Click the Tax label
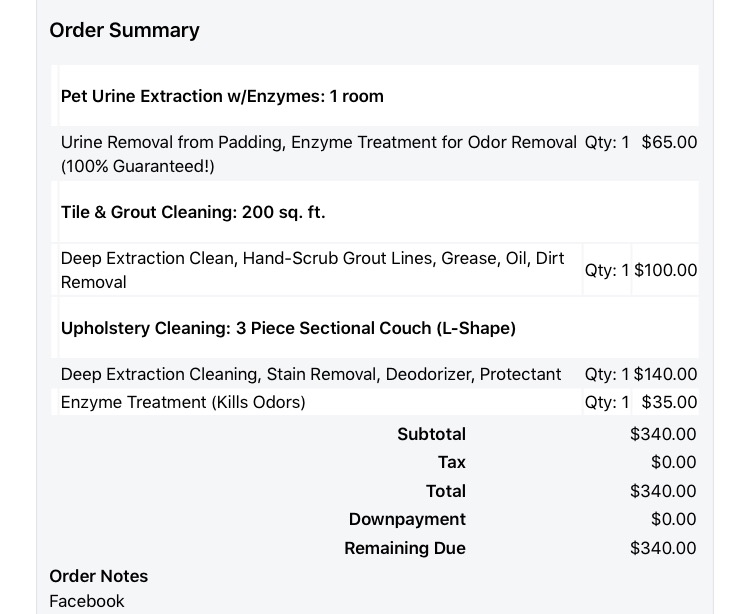 [x=452, y=462]
